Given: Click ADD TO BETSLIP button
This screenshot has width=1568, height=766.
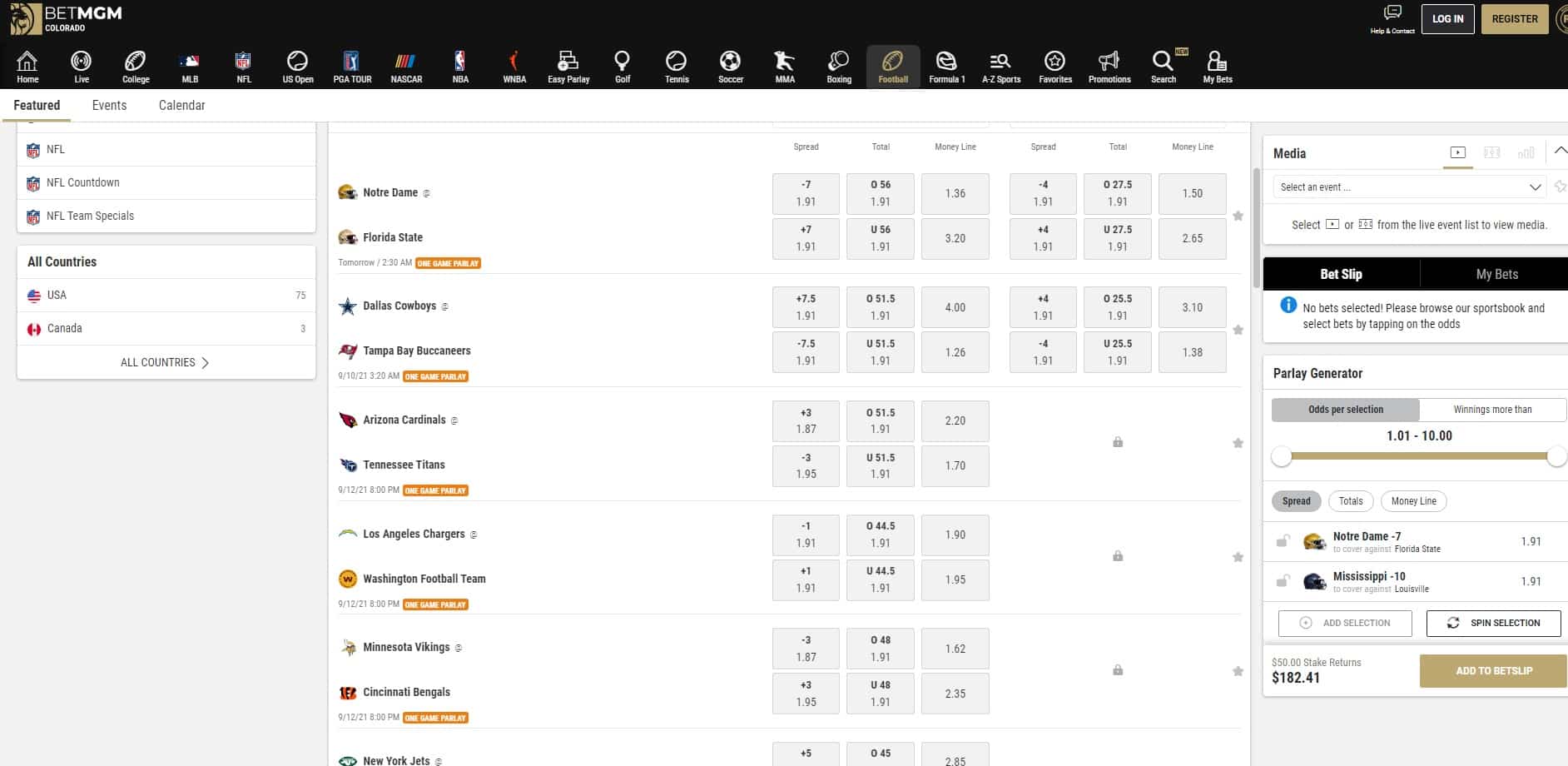Looking at the screenshot, I should pyautogui.click(x=1493, y=671).
